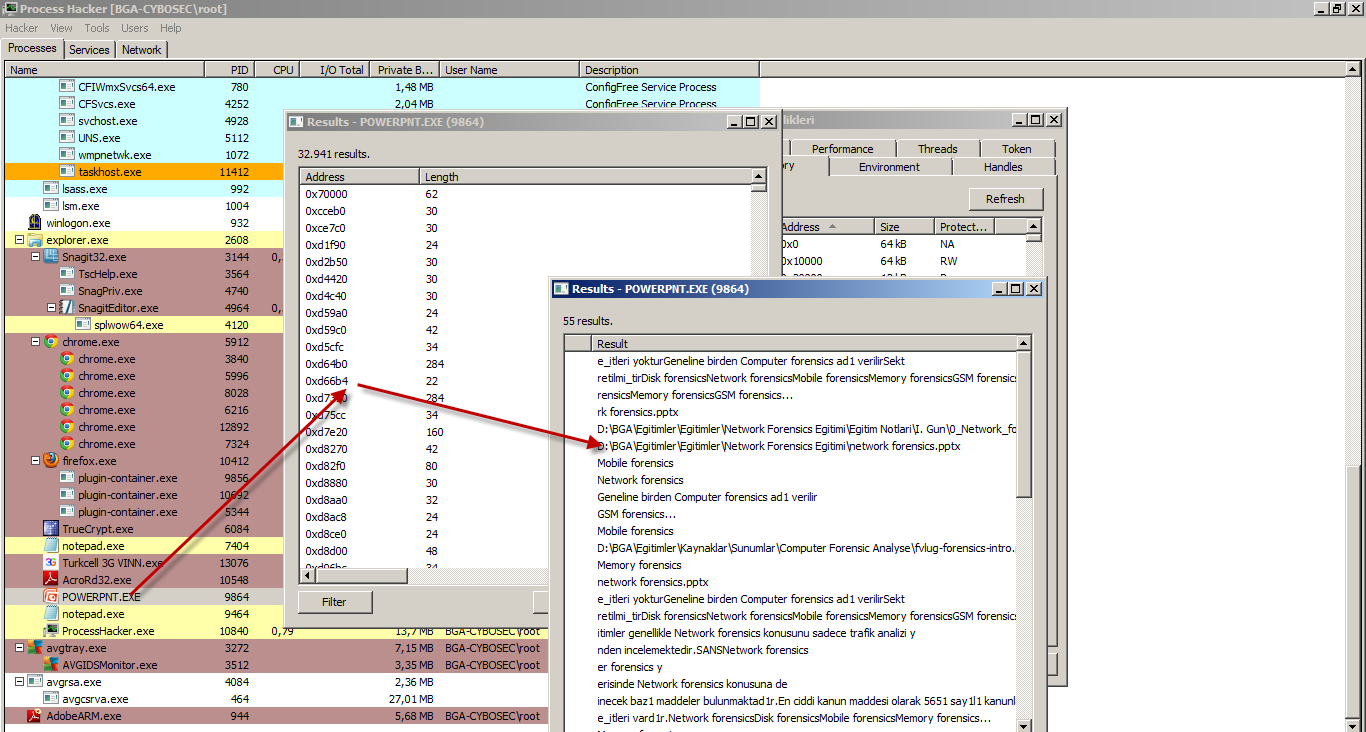The width and height of the screenshot is (1366, 732).
Task: Select address row 0x70000 in results
Action: pos(526,194)
